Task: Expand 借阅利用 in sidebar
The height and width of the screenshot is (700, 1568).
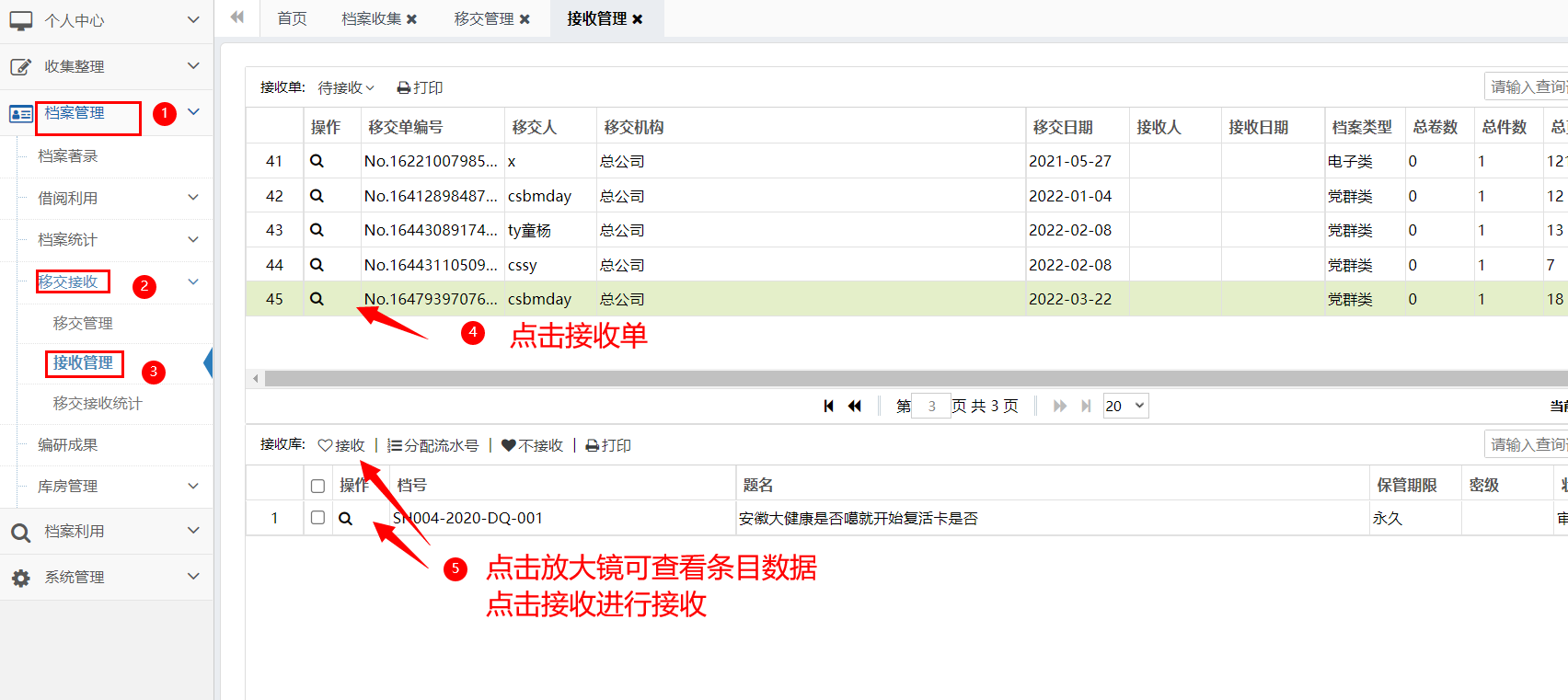Action: pos(110,198)
